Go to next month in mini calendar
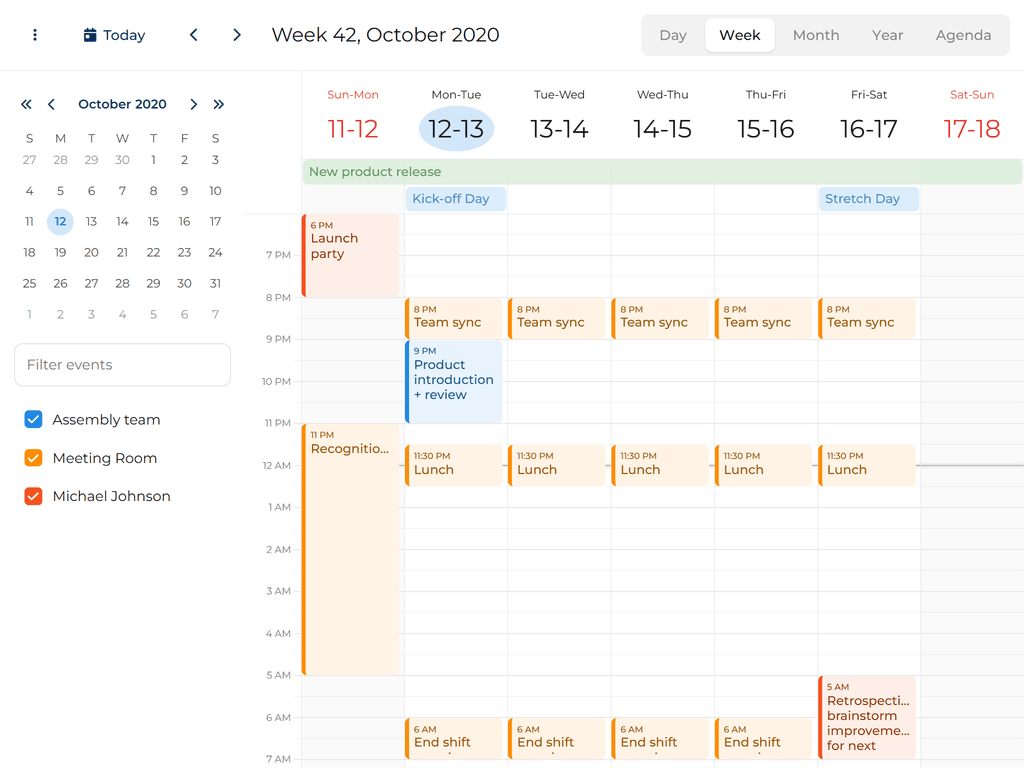The image size is (1024, 768). [194, 104]
